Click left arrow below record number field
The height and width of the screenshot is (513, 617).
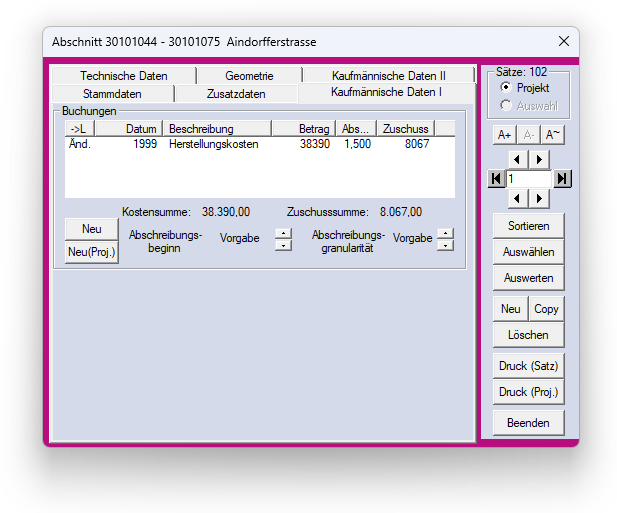tap(517, 198)
